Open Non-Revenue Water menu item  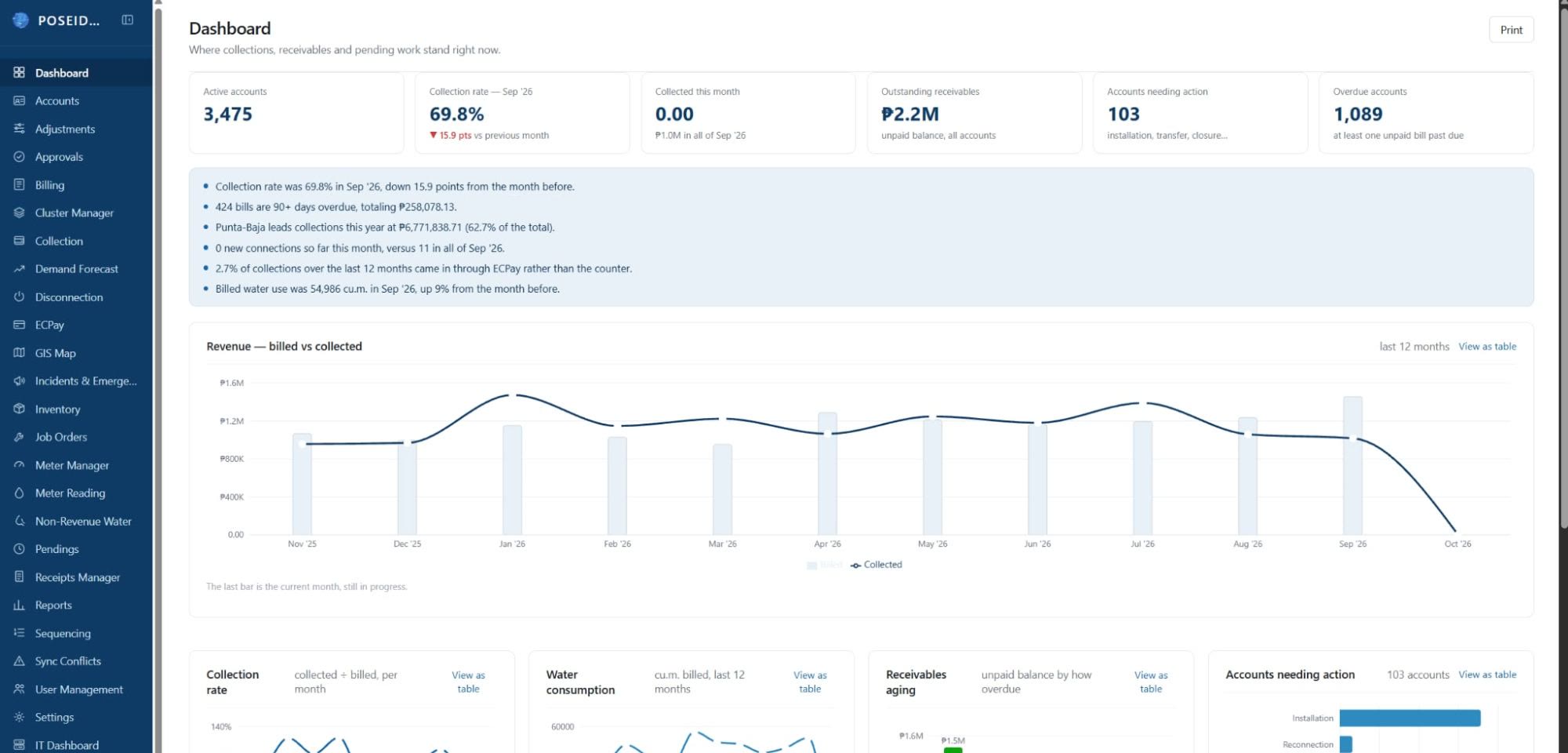click(76, 522)
